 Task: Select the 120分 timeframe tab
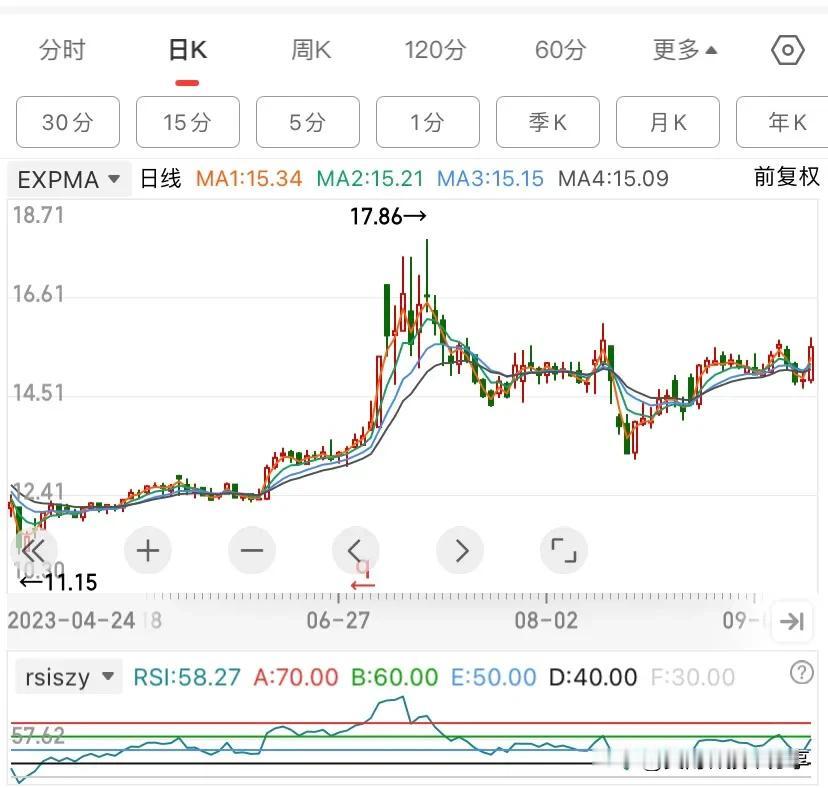[435, 50]
